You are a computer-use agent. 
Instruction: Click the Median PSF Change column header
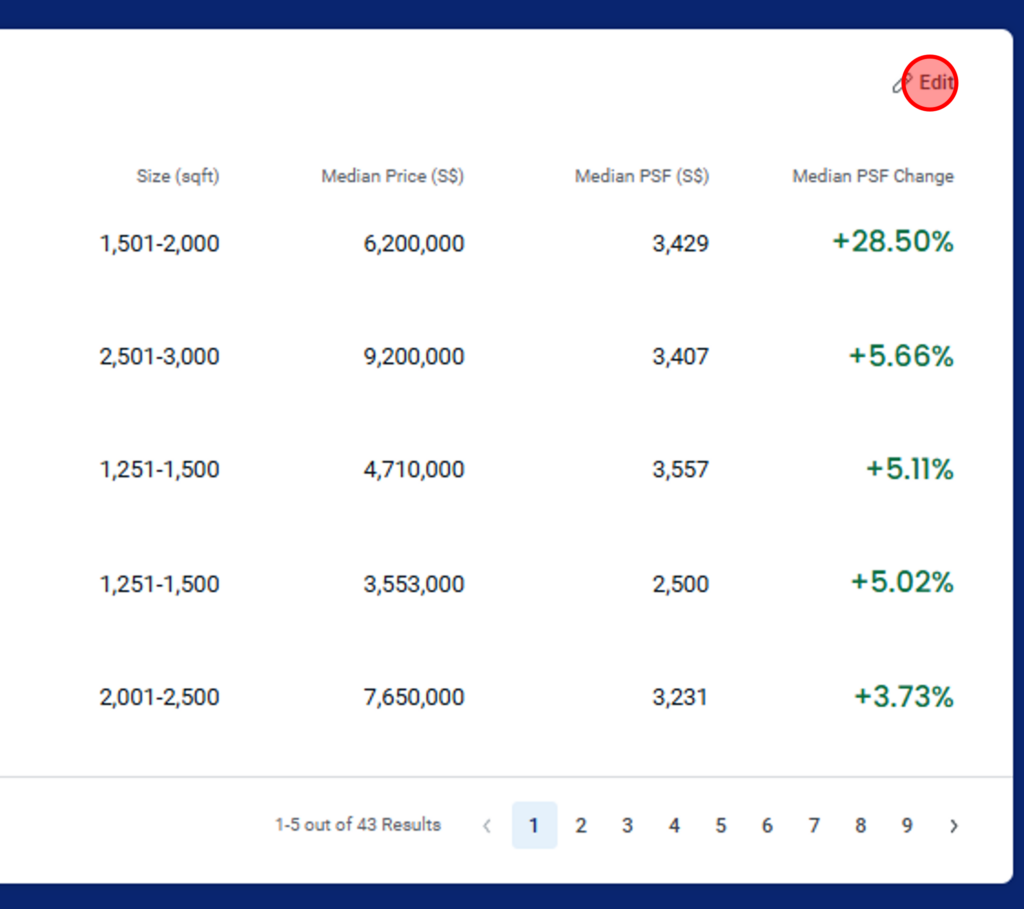[x=872, y=176]
